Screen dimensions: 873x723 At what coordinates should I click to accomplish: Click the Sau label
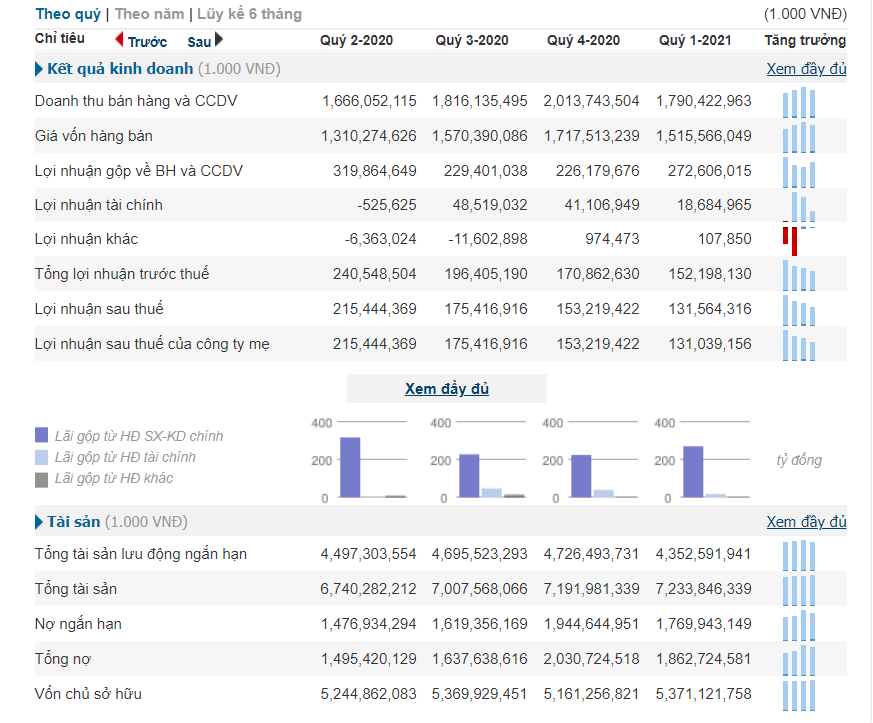click(199, 42)
